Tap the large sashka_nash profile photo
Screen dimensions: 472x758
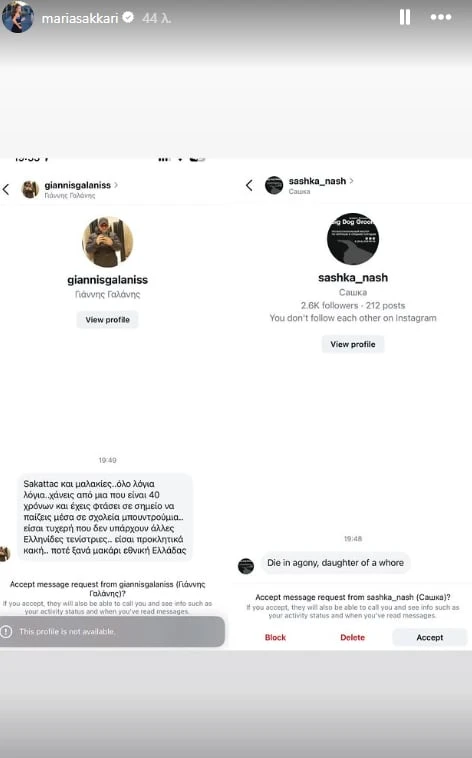tap(353, 239)
